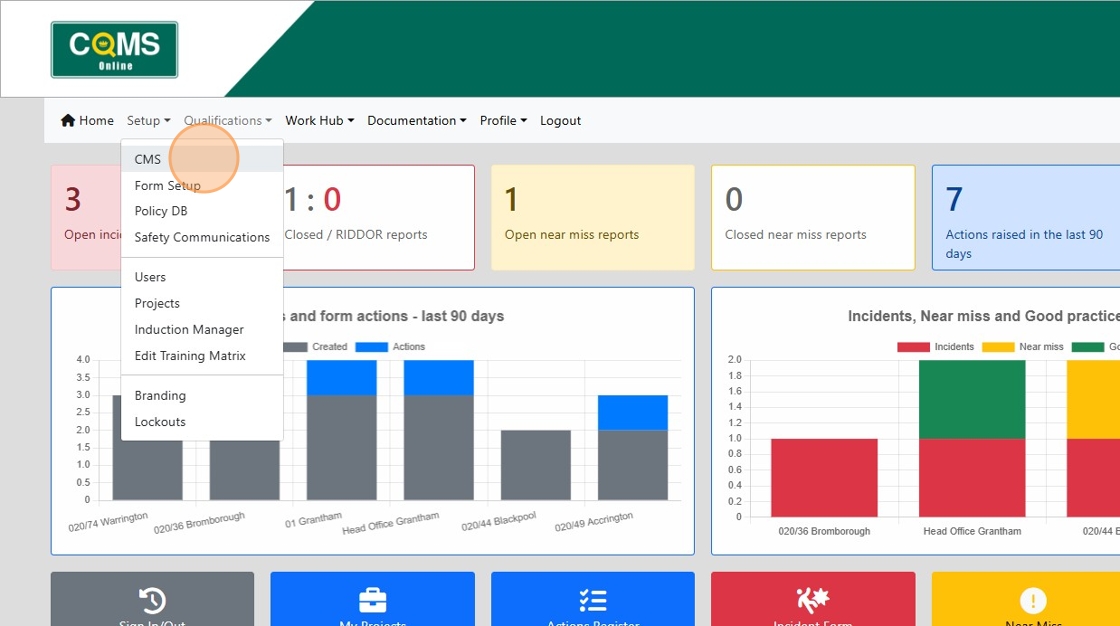
Task: Click the Home icon in navigation bar
Action: coord(67,120)
